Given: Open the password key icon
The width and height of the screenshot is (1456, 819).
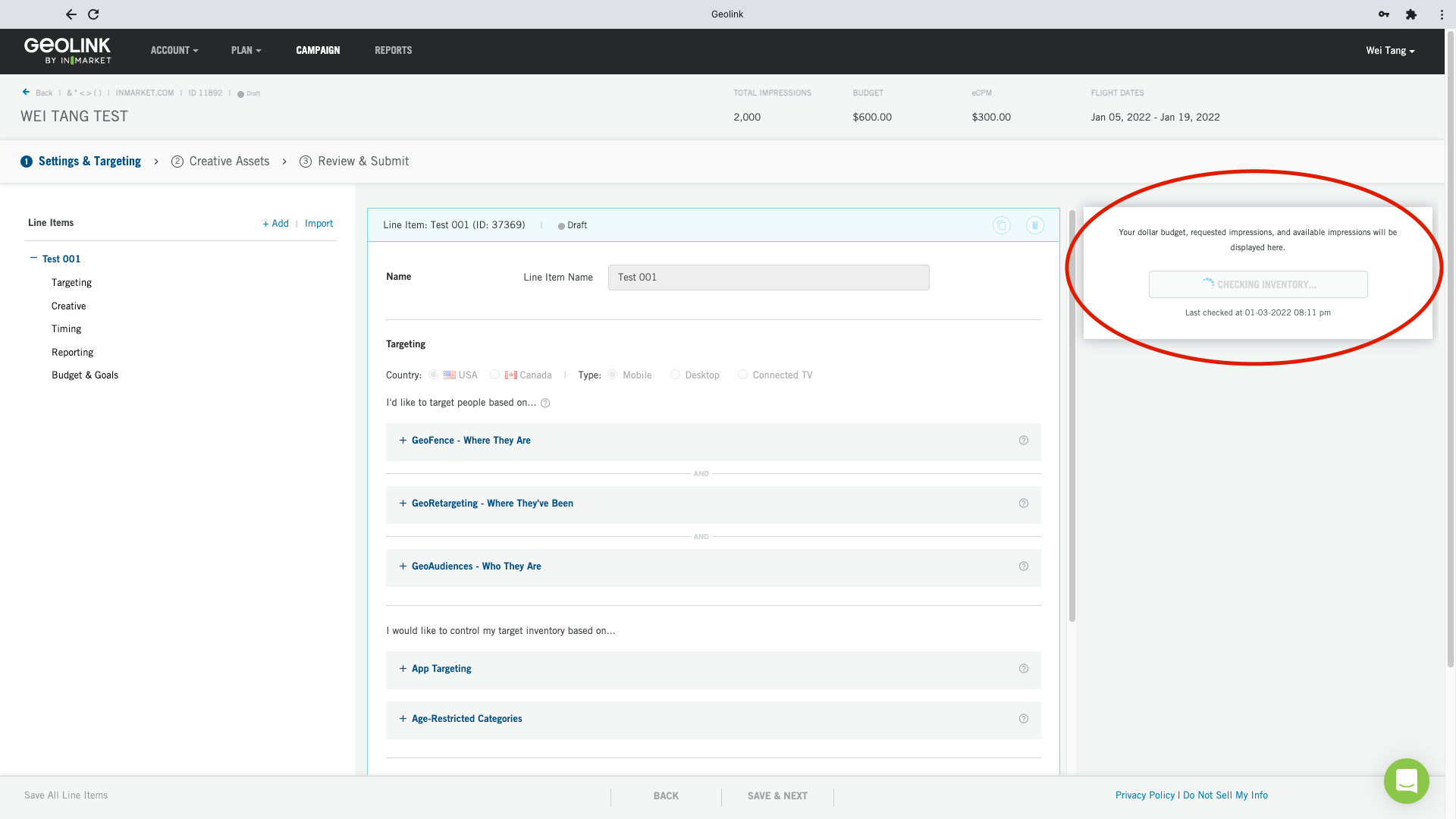Looking at the screenshot, I should coord(1384,14).
